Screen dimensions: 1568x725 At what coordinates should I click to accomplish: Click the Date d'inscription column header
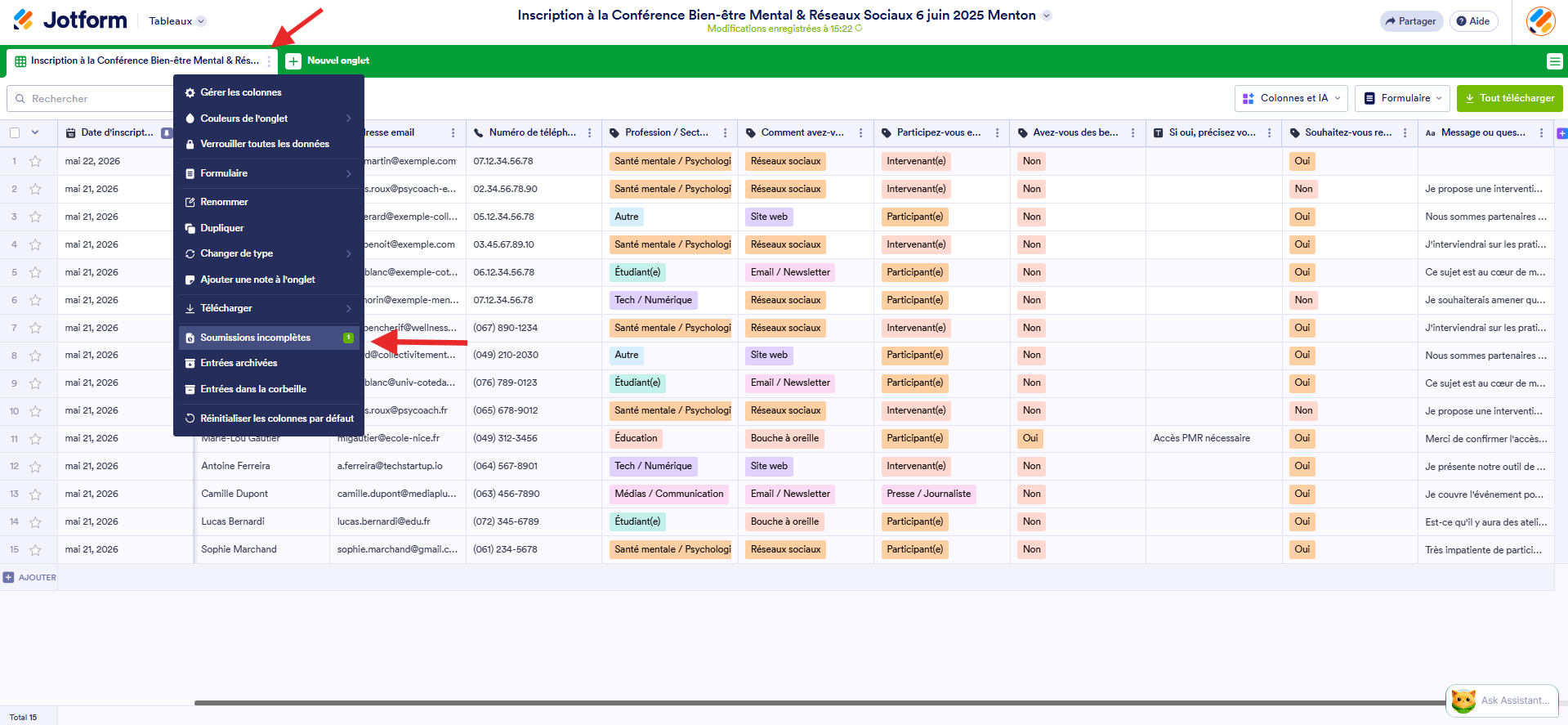click(117, 132)
